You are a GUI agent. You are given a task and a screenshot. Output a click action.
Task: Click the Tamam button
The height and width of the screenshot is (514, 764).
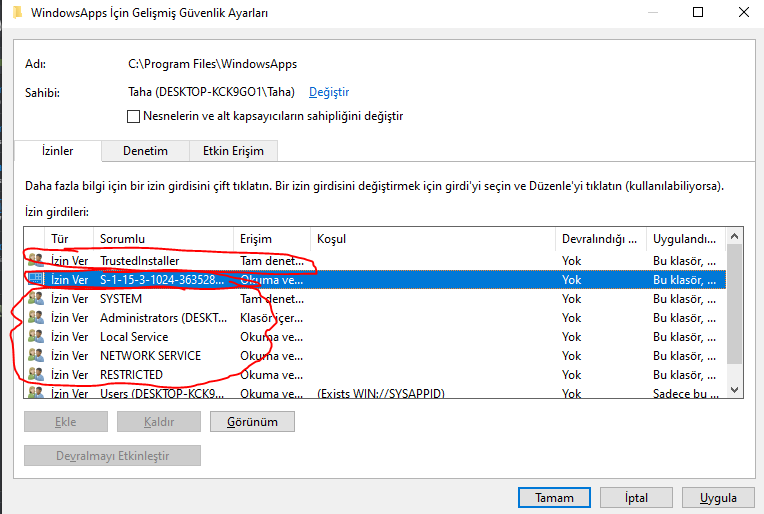point(554,497)
